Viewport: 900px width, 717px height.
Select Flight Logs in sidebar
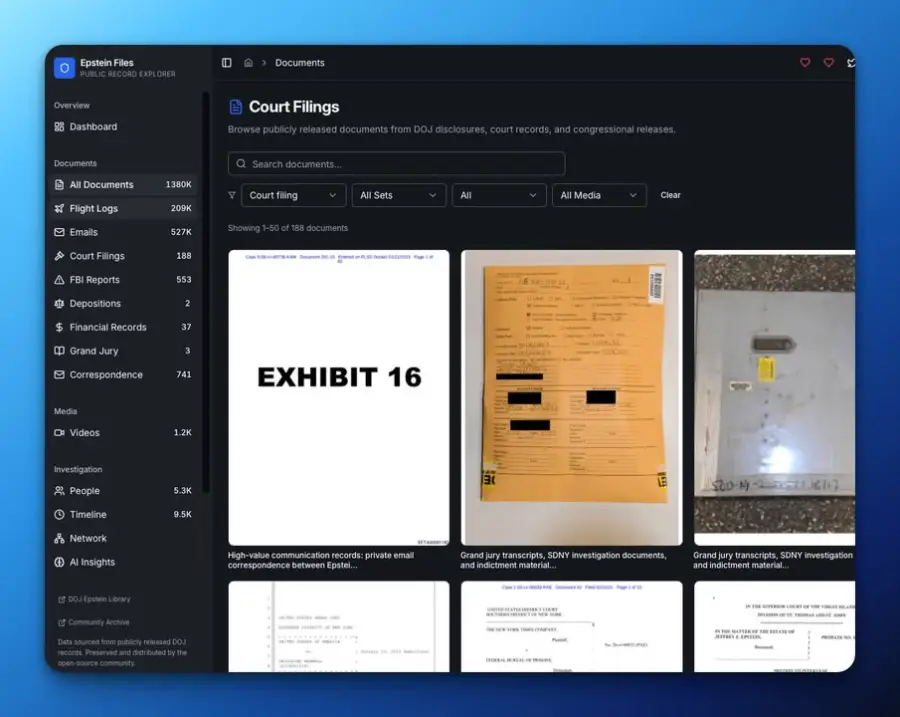coord(123,208)
